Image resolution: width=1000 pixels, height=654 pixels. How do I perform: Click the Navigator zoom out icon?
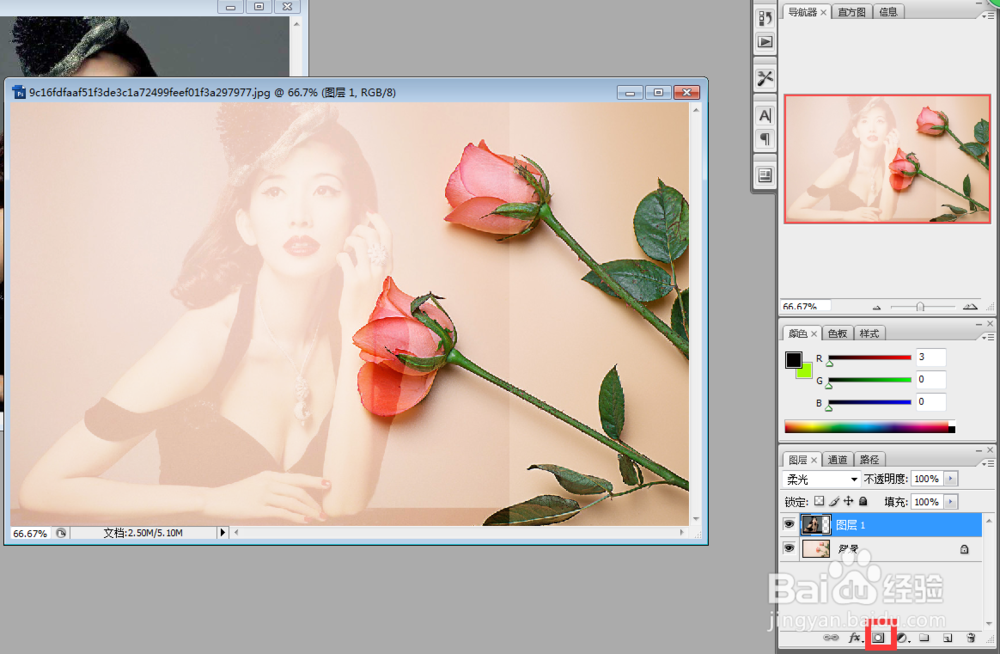(877, 308)
